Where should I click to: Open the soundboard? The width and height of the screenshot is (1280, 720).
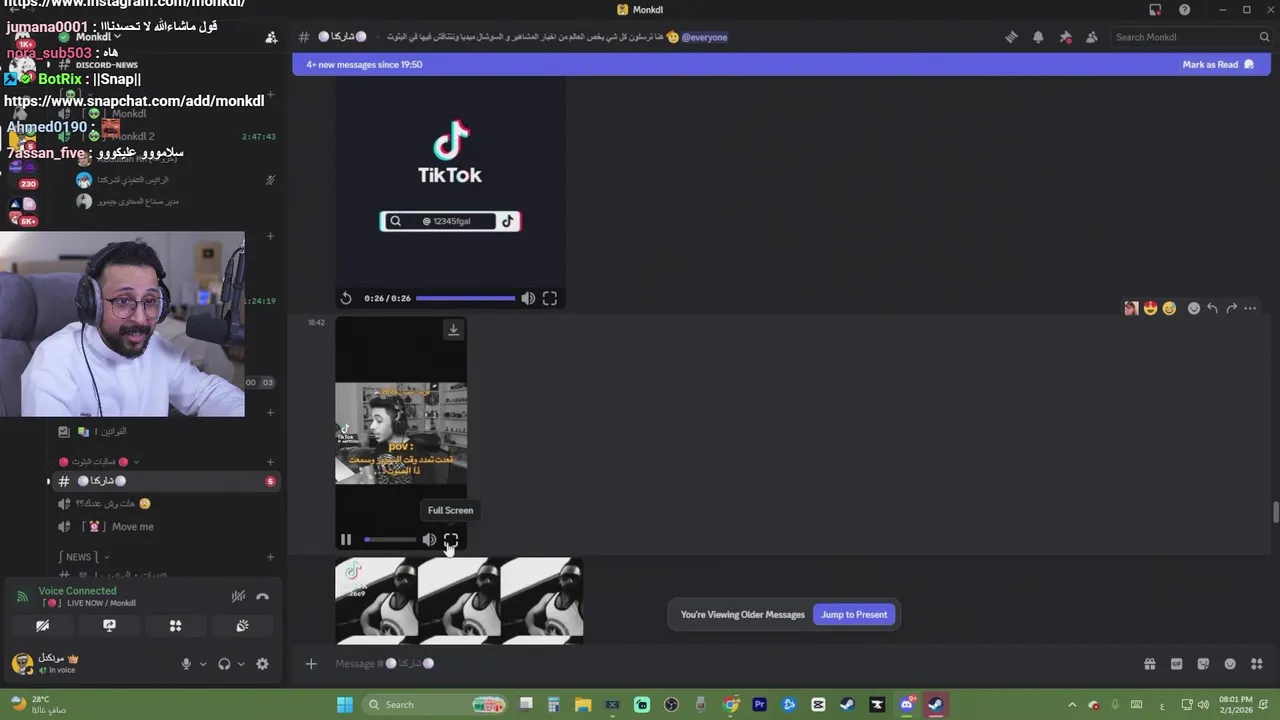pyautogui.click(x=242, y=626)
